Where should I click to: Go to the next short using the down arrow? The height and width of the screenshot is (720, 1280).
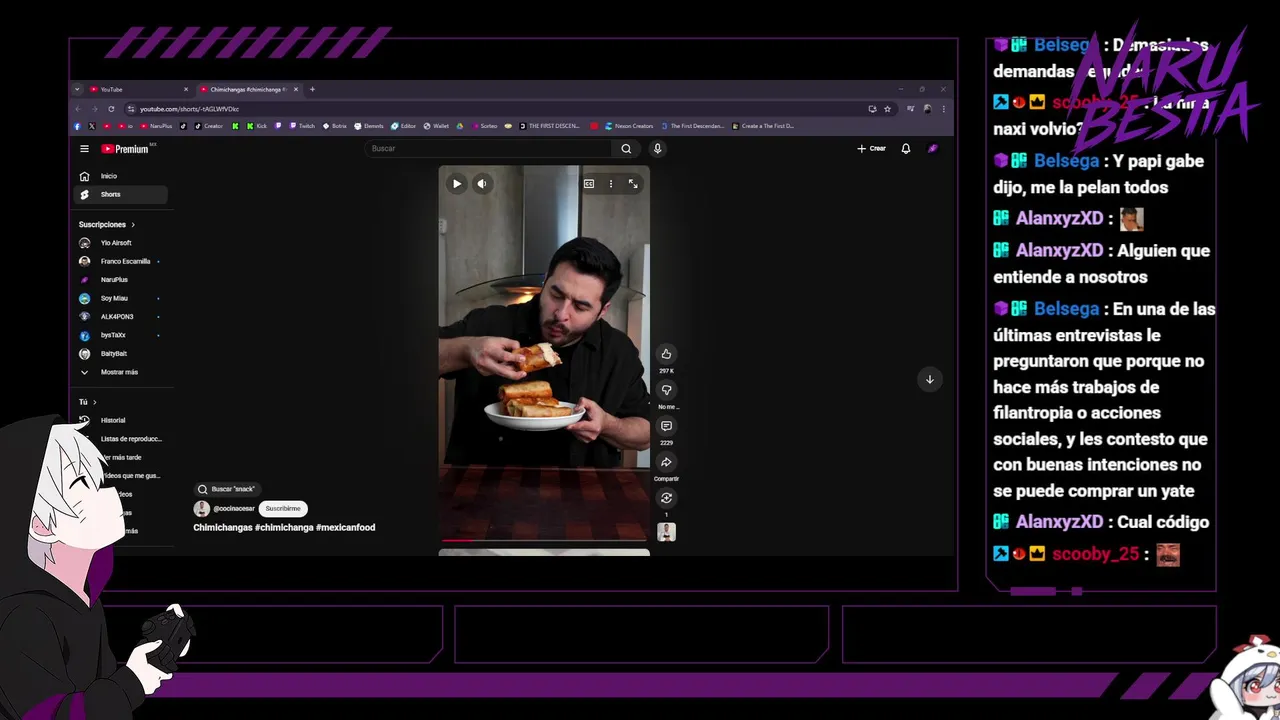point(929,379)
